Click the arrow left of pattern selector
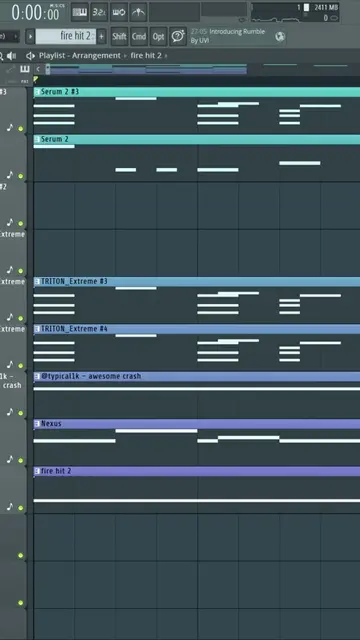The height and width of the screenshot is (640, 360). point(30,36)
